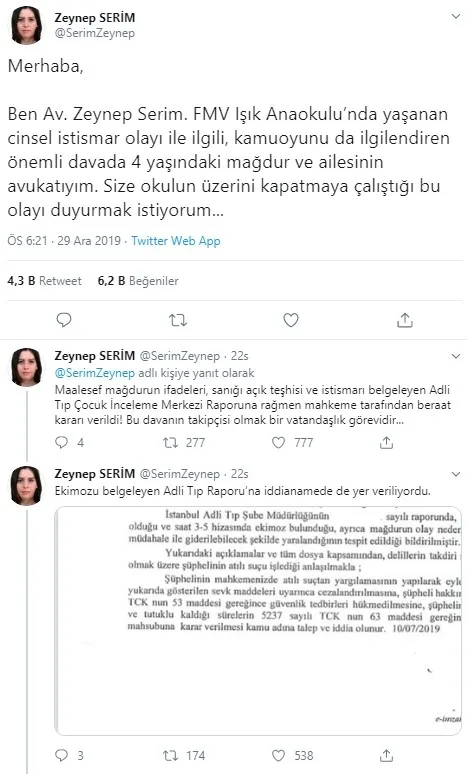Viewport: 468px width, 774px height.
Task: Share the Adli Tıp Raporu tweet
Action: tap(386, 755)
